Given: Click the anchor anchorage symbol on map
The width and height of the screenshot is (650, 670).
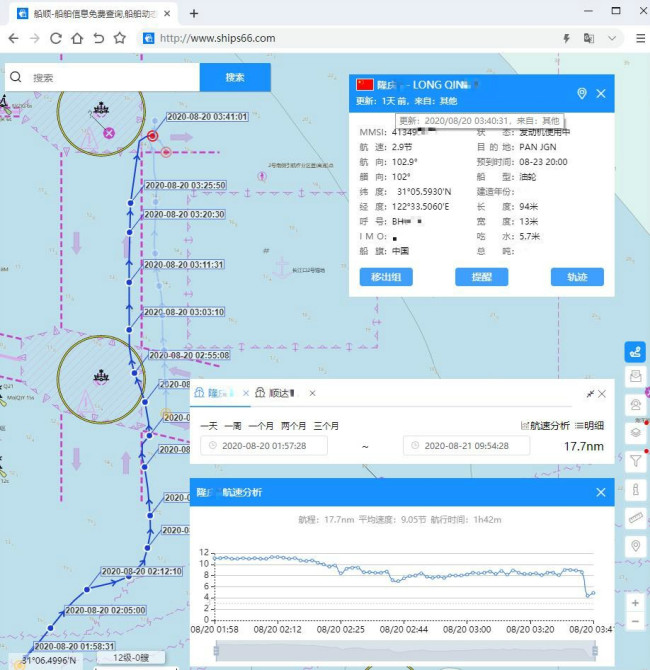Looking at the screenshot, I should pos(281,268).
